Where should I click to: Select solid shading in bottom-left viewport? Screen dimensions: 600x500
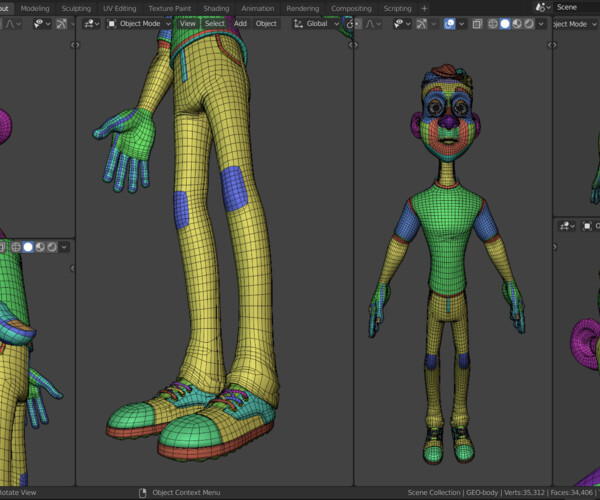tap(28, 247)
